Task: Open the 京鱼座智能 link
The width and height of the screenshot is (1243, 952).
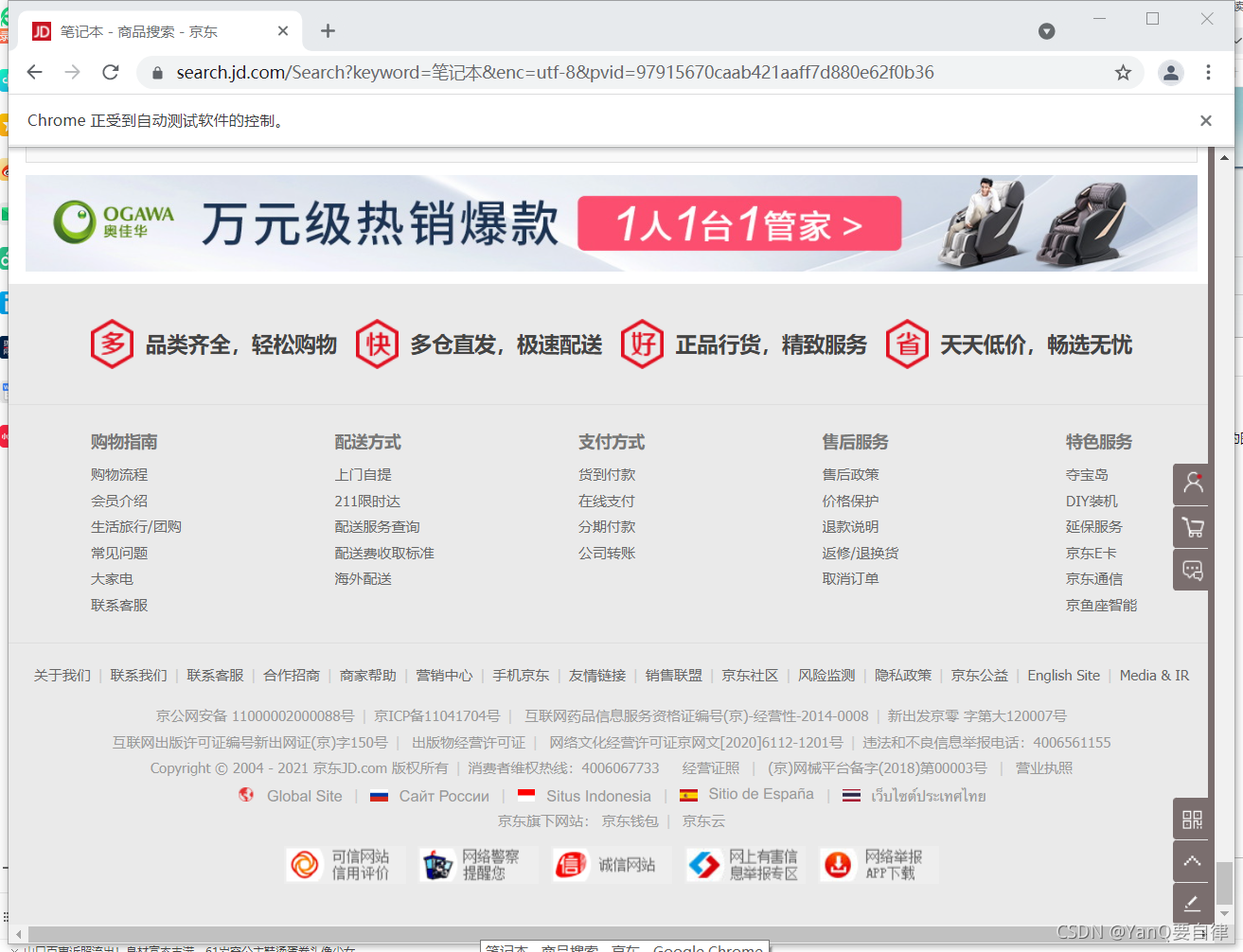Action: [1101, 606]
